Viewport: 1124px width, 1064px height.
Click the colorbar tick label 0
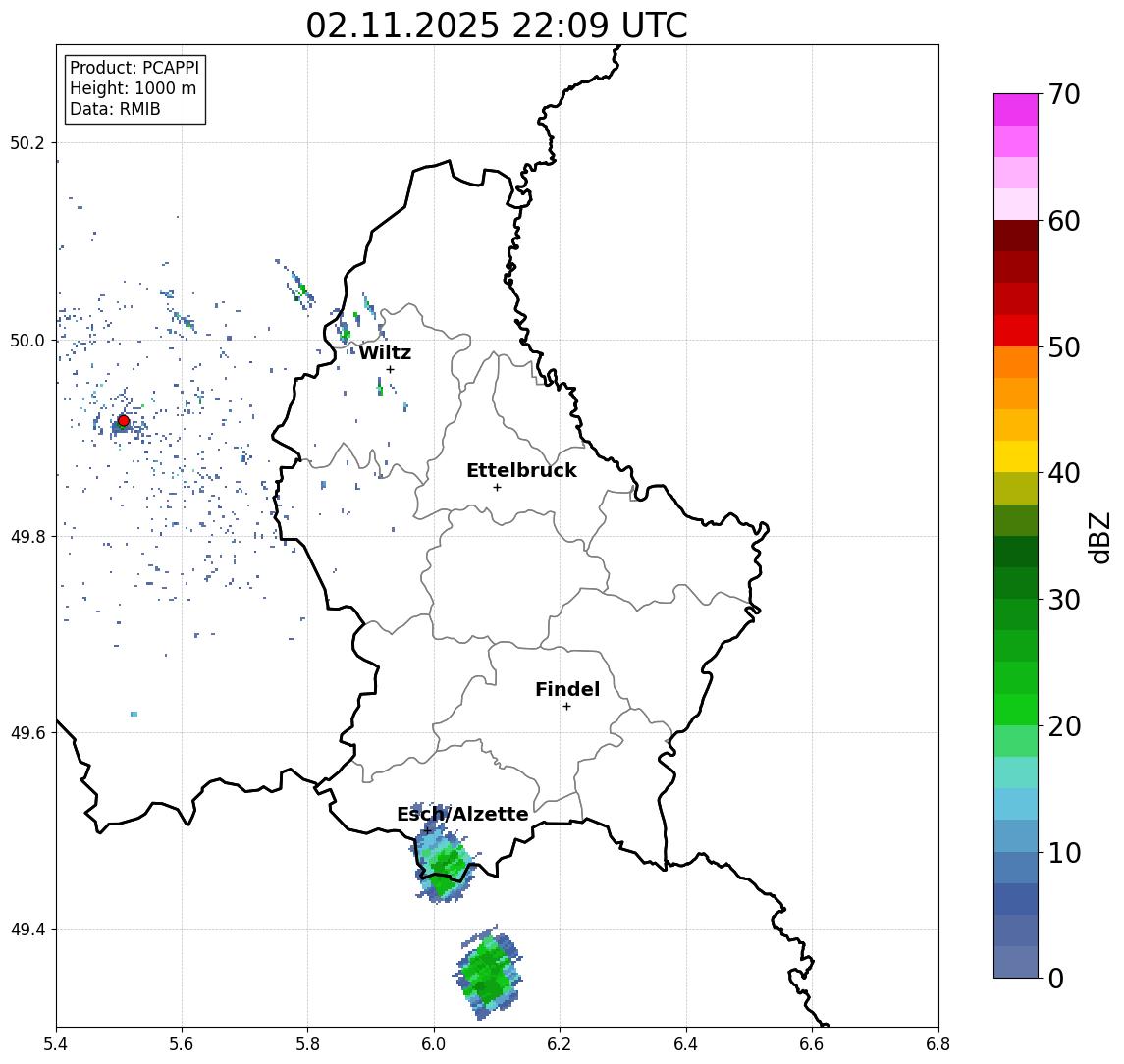[x=1056, y=978]
